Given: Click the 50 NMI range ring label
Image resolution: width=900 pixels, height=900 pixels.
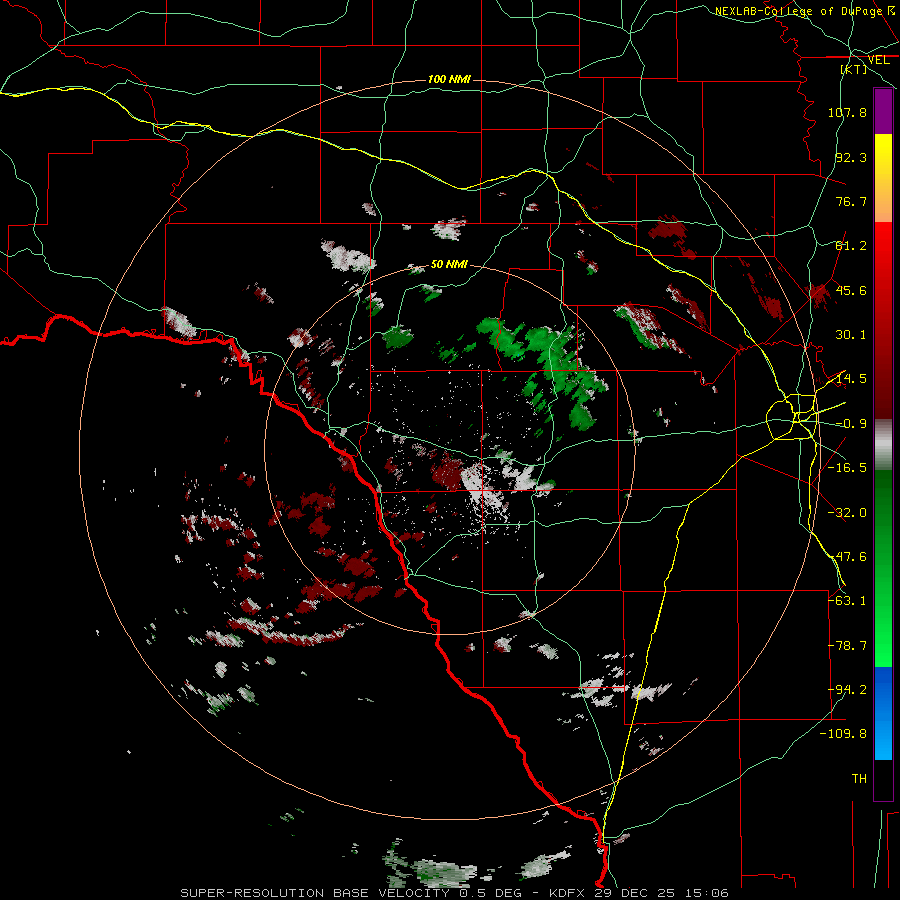Looking at the screenshot, I should point(449,264).
